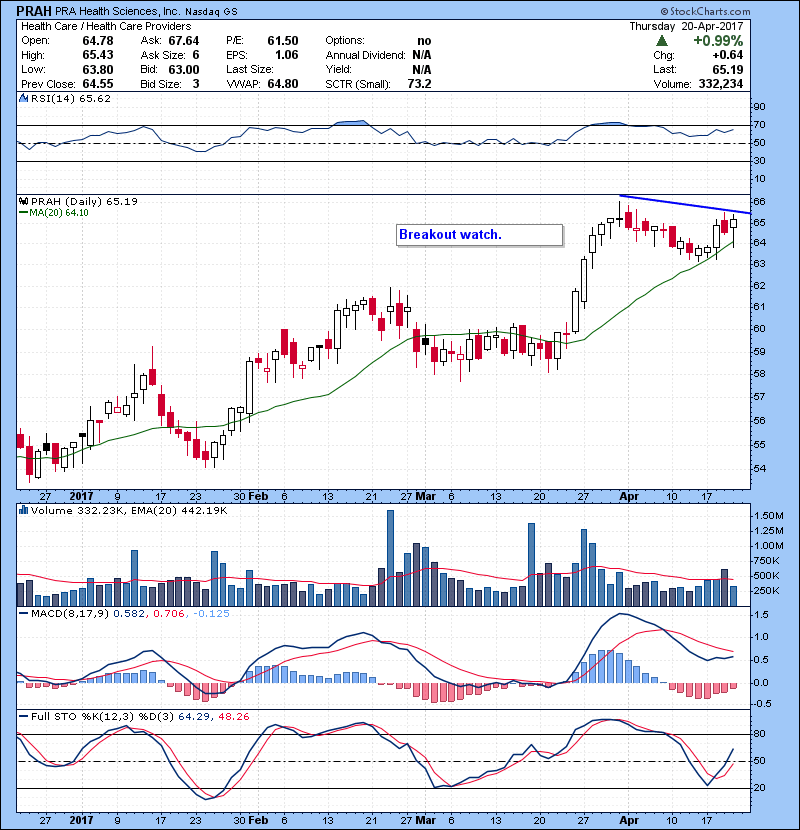Click the header Volume value 332,234
This screenshot has height=830, width=800.
[x=721, y=84]
